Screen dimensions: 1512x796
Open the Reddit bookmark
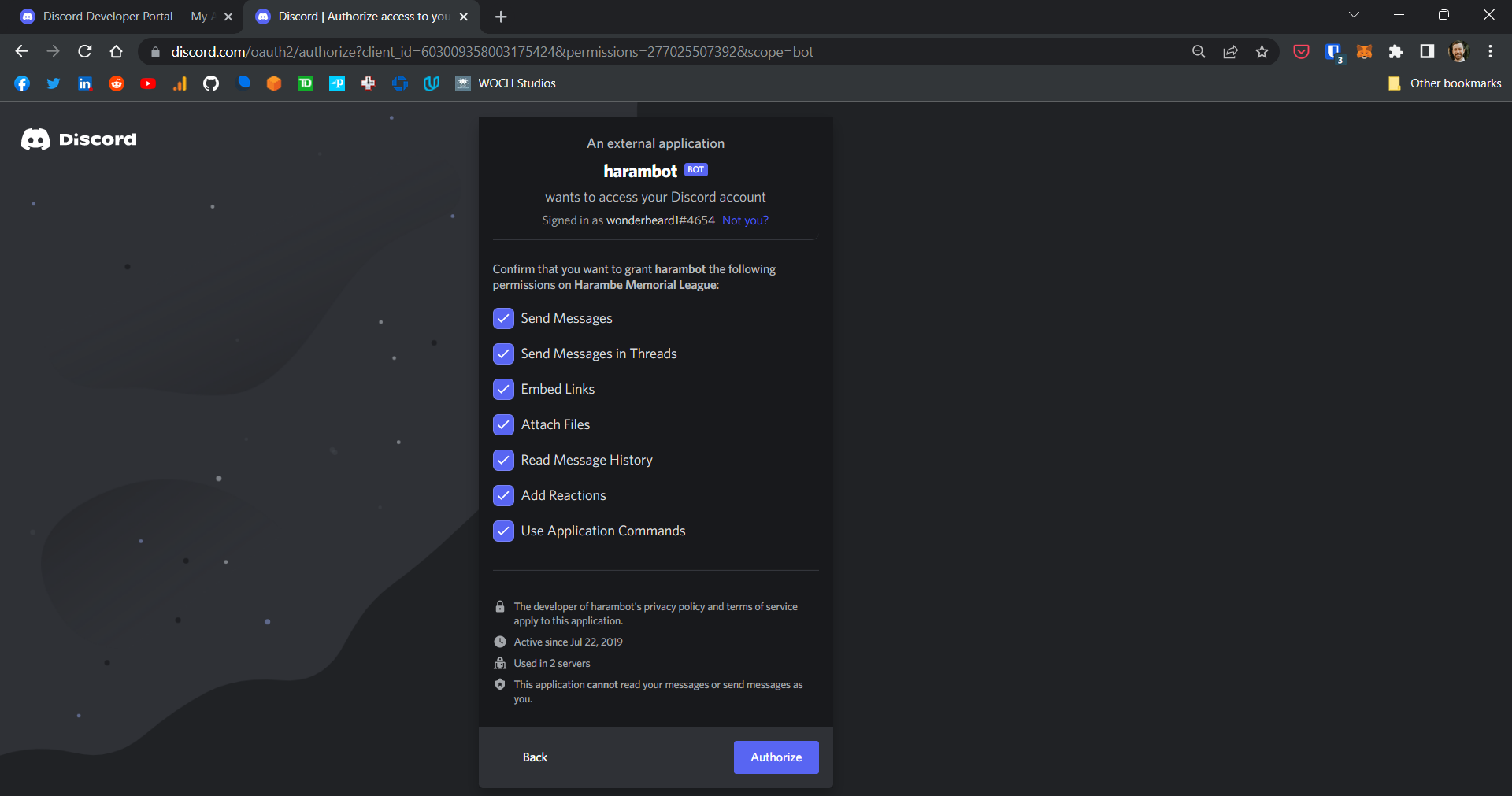pyautogui.click(x=117, y=83)
